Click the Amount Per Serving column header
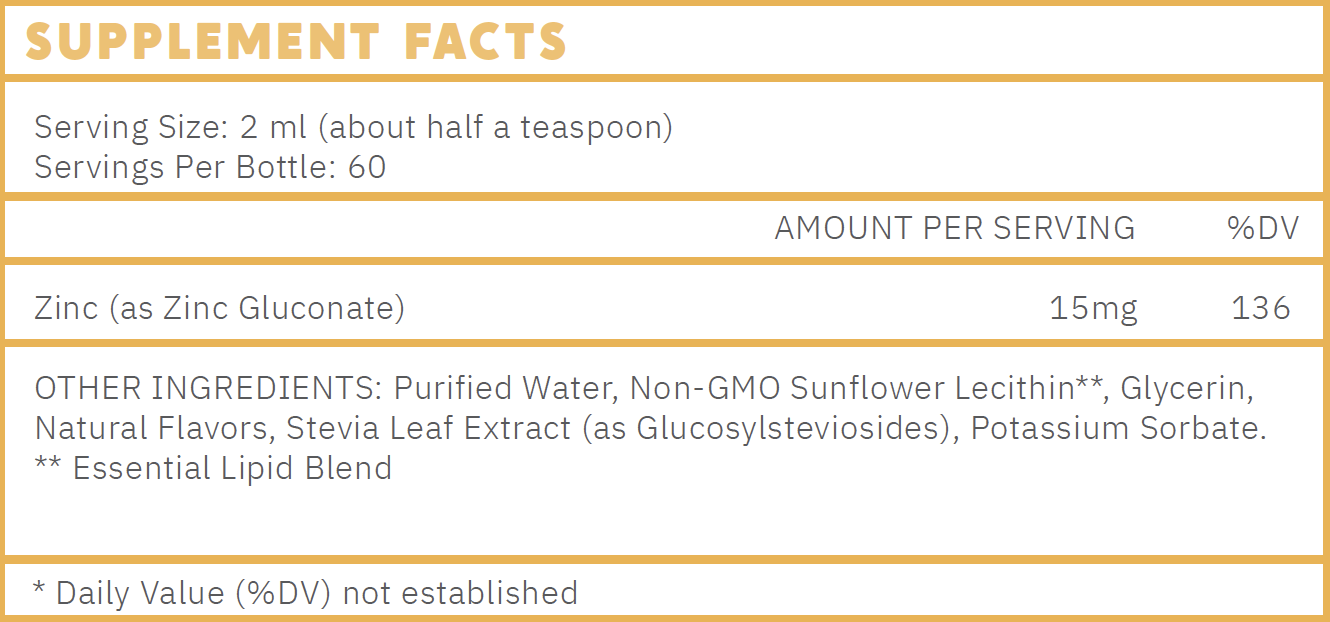Screen dimensions: 1330x622 955,228
